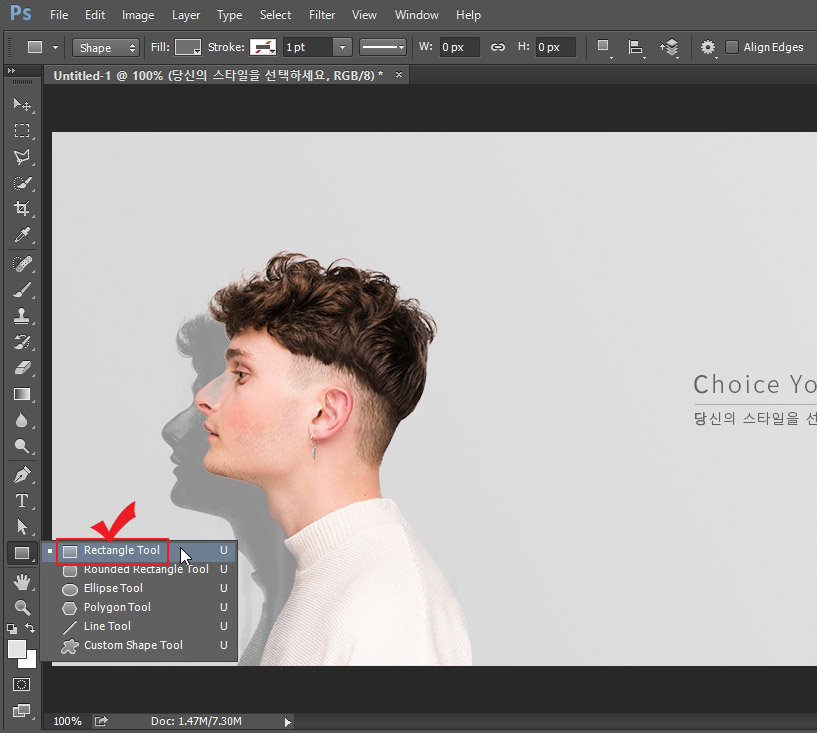Select the Rectangular Marquee tool
817x733 pixels.
pyautogui.click(x=22, y=130)
